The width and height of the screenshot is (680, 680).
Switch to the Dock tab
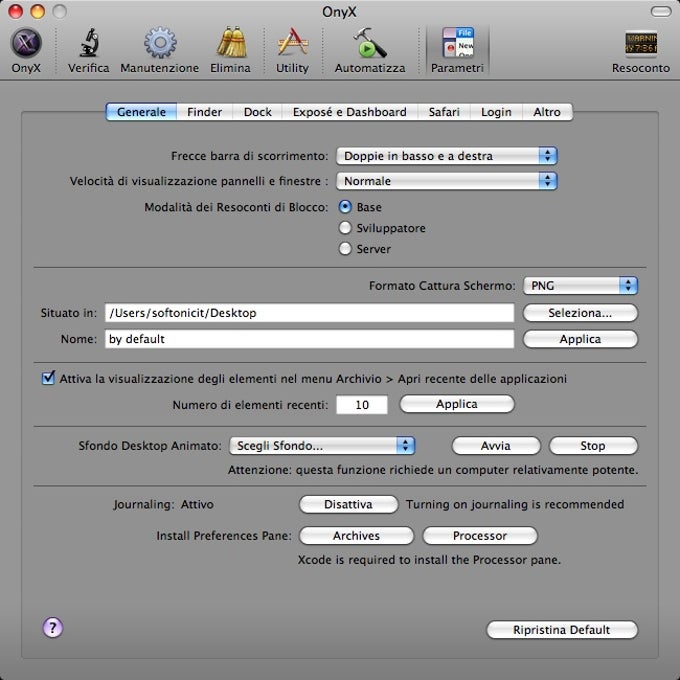pyautogui.click(x=258, y=112)
